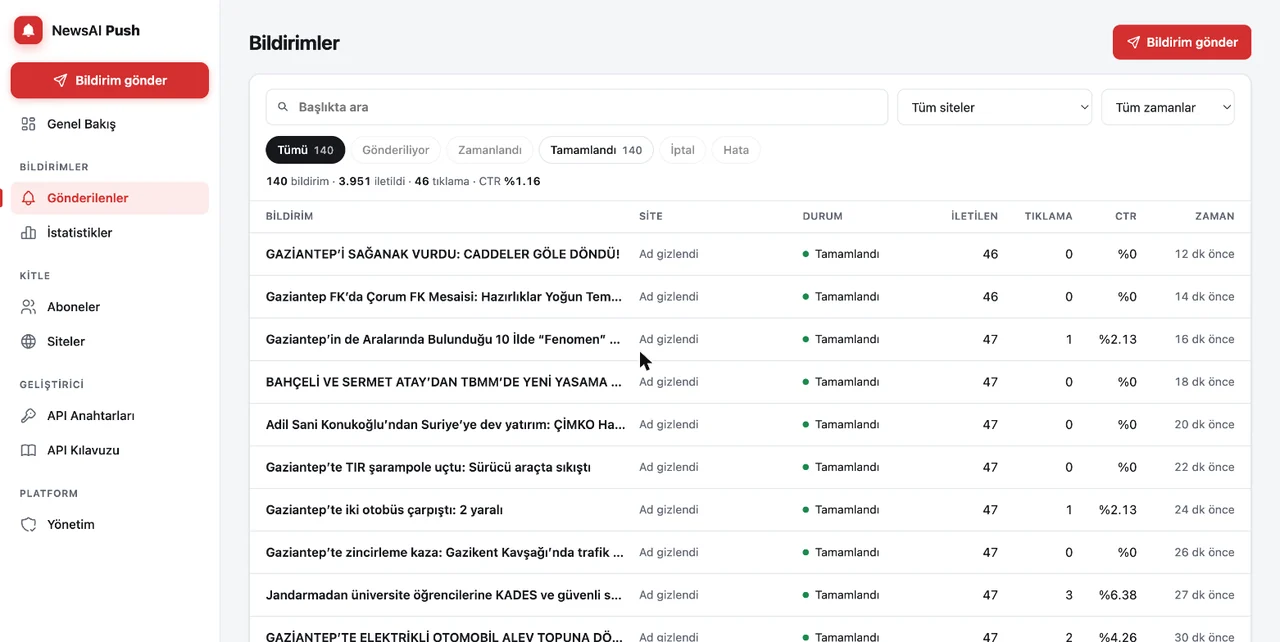The height and width of the screenshot is (642, 1280).
Task: Click the 140 bildirim summary line
Action: pos(403,182)
